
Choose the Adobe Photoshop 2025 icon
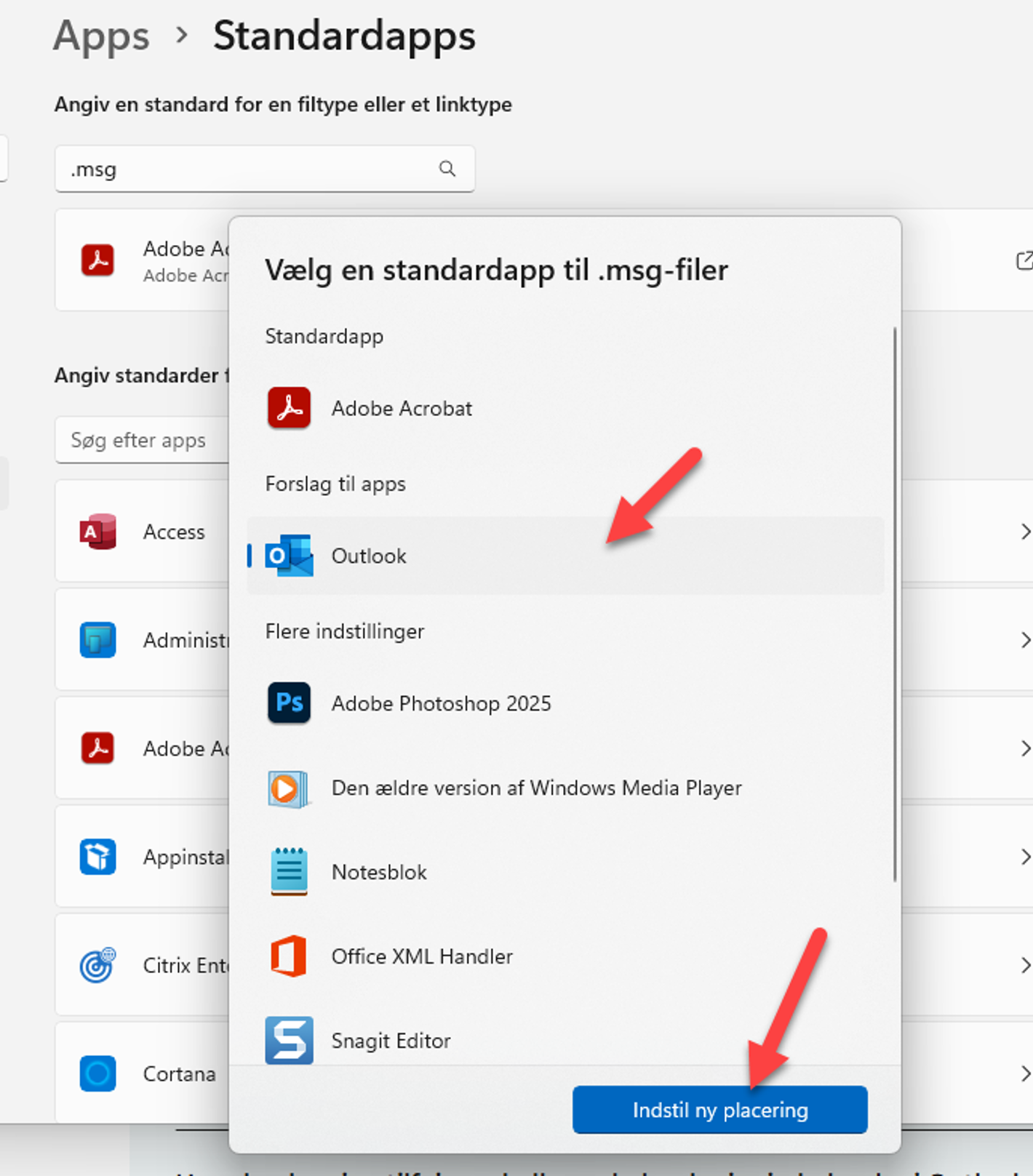(289, 703)
